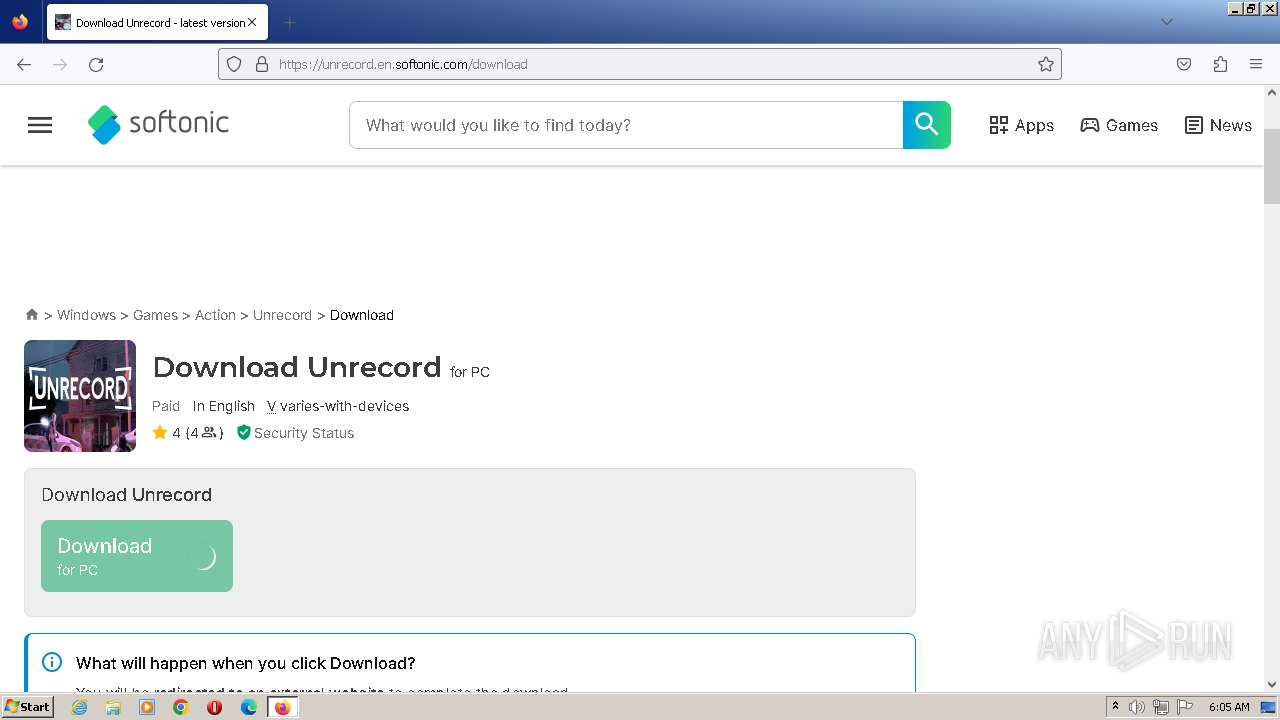Save page to Pocket
The height and width of the screenshot is (720, 1280).
click(x=1184, y=64)
